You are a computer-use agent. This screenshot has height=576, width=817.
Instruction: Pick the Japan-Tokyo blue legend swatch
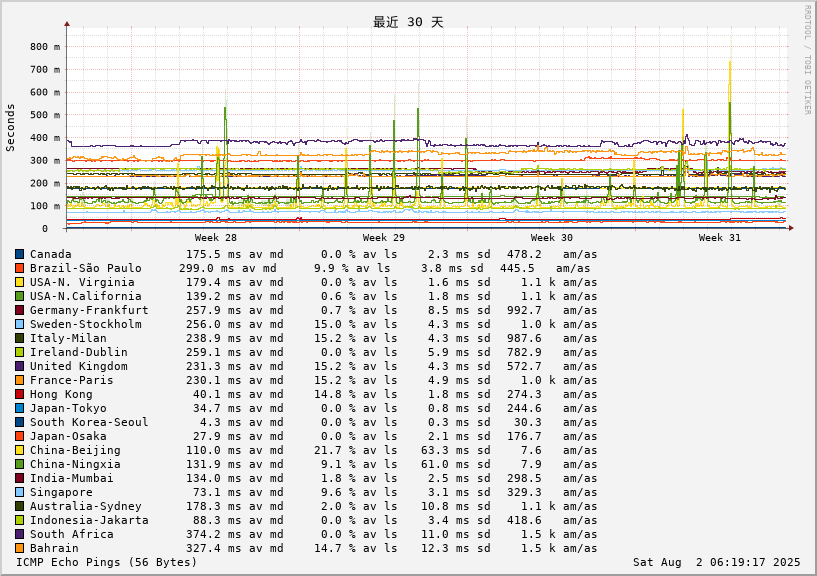tap(19, 408)
